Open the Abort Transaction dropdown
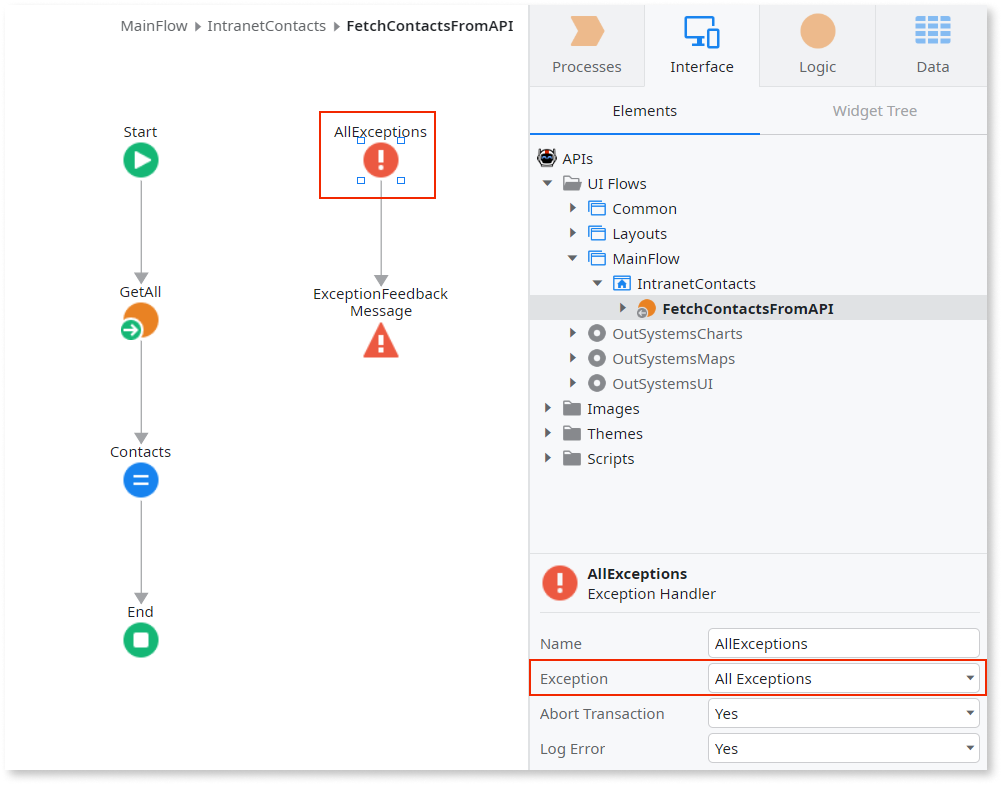The height and width of the screenshot is (785, 1002). 843,714
